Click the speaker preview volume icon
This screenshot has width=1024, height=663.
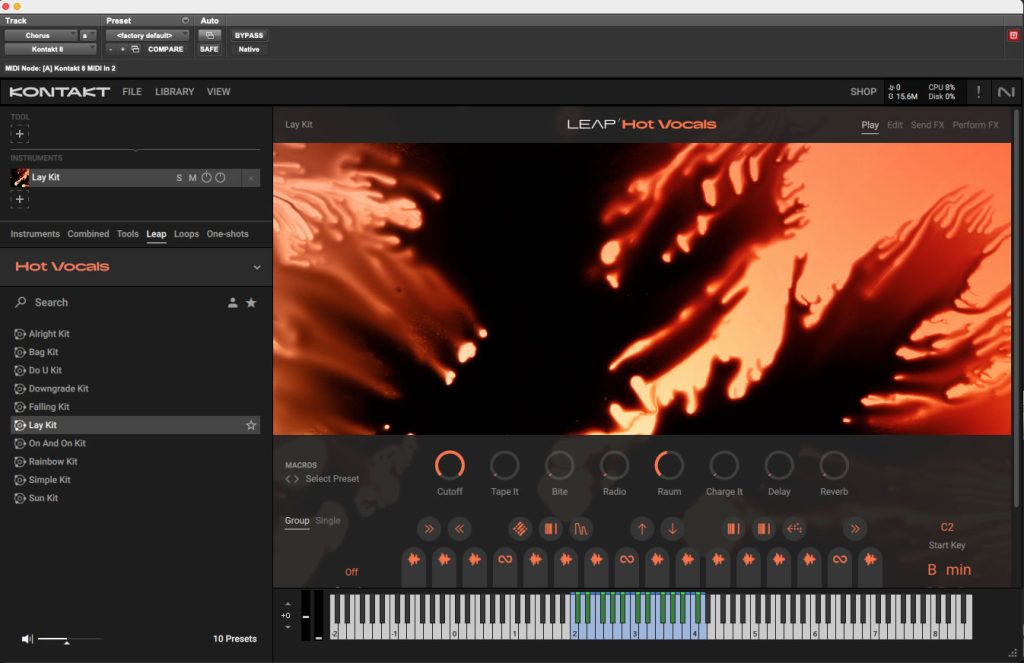[x=27, y=639]
